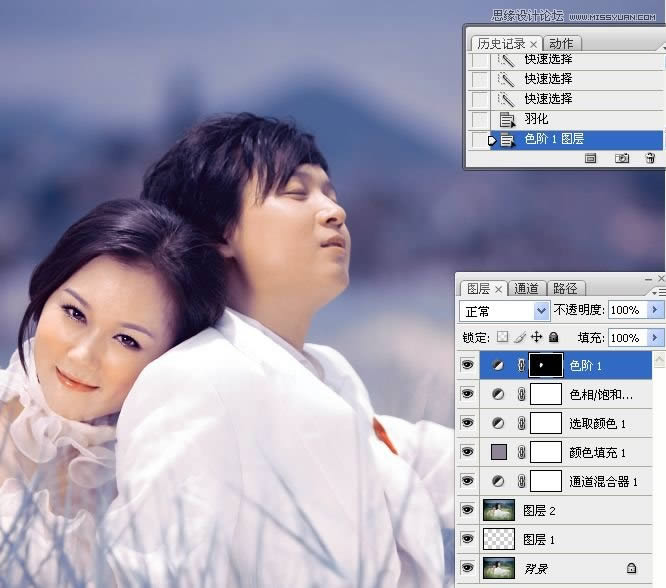This screenshot has width=666, height=588.
Task: Click the delete state trash icon in History panel
Action: [650, 158]
